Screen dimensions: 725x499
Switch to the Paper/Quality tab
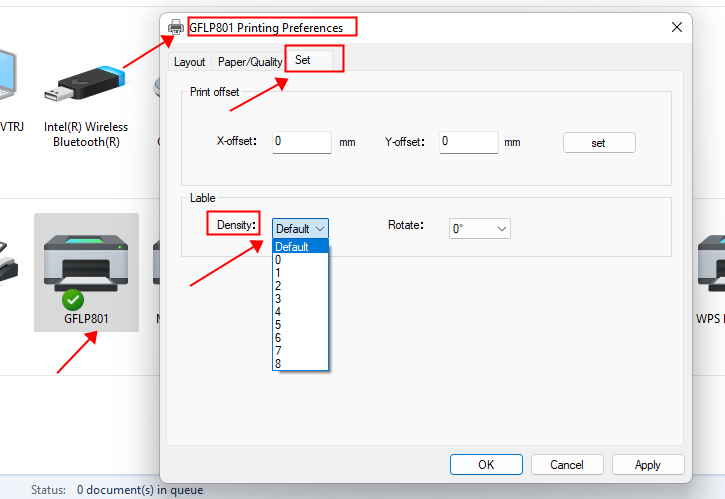tap(250, 62)
